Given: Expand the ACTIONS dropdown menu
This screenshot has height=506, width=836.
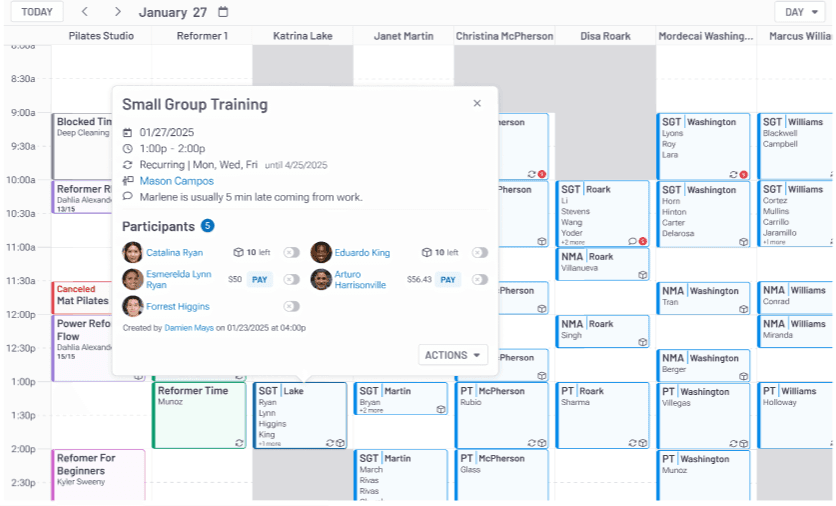Looking at the screenshot, I should [454, 355].
